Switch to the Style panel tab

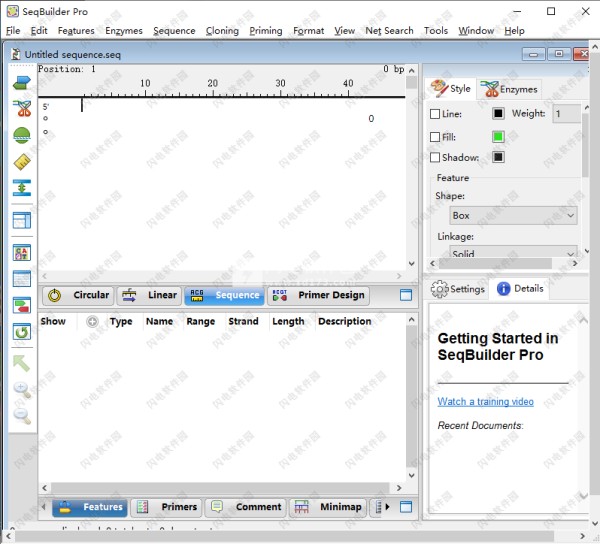click(x=450, y=89)
